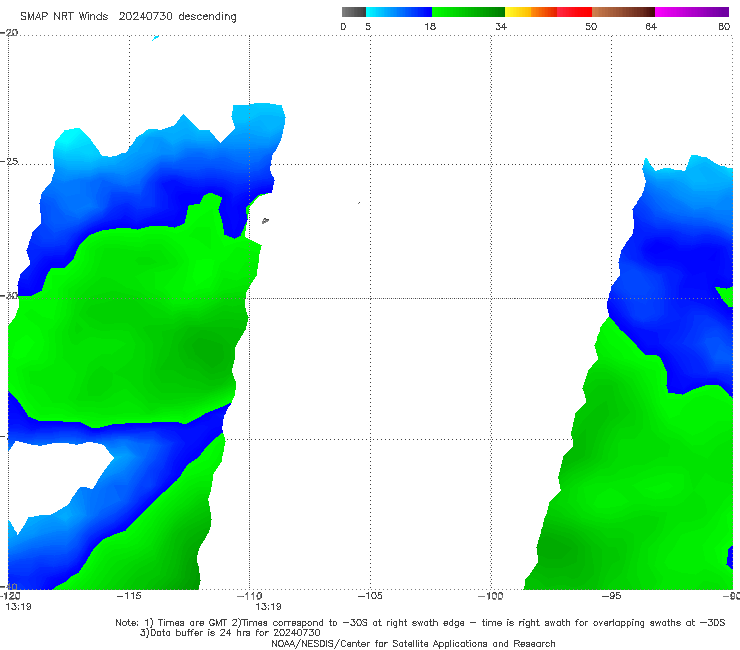
Task: Click the color bar label '5'
Action: (x=368, y=27)
